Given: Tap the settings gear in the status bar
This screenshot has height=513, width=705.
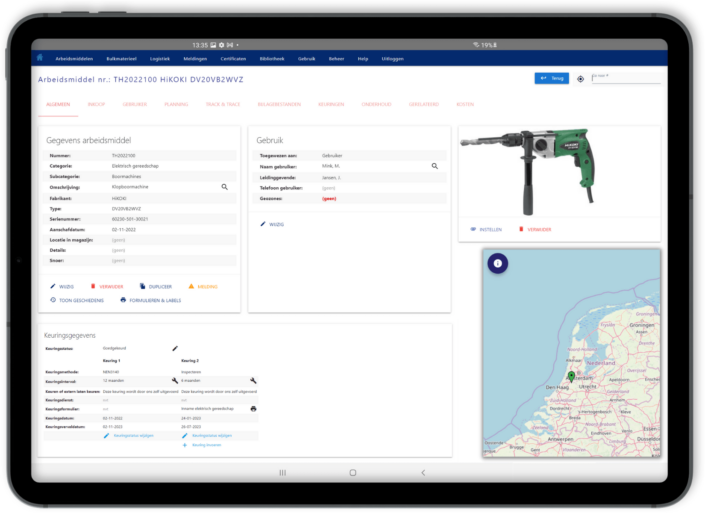Looking at the screenshot, I should click(221, 45).
